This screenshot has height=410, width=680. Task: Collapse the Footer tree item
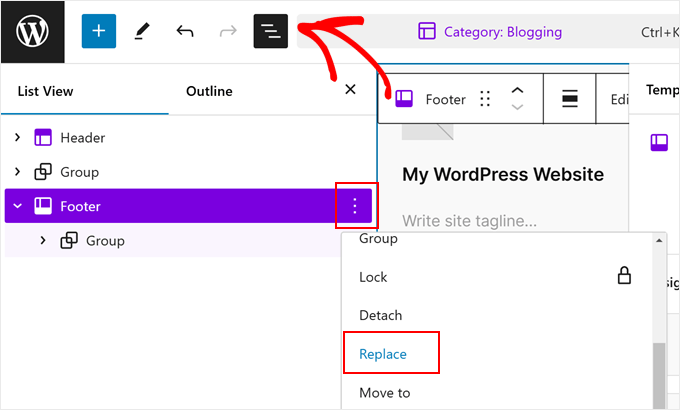coord(17,207)
